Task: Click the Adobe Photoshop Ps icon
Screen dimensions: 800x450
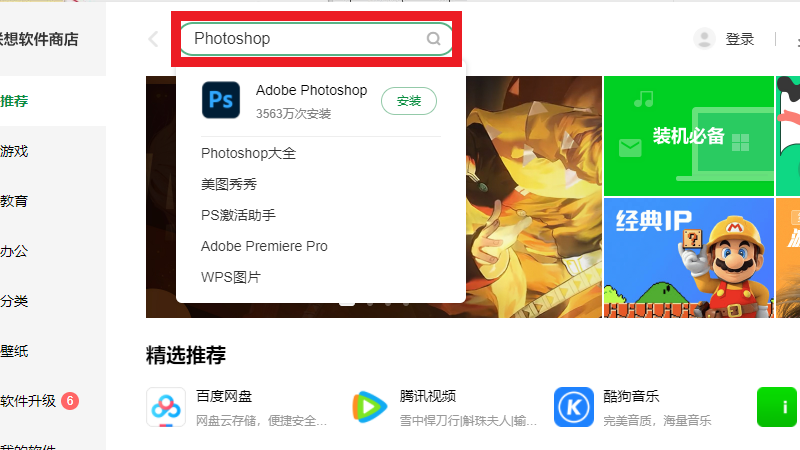Action: pyautogui.click(x=221, y=100)
